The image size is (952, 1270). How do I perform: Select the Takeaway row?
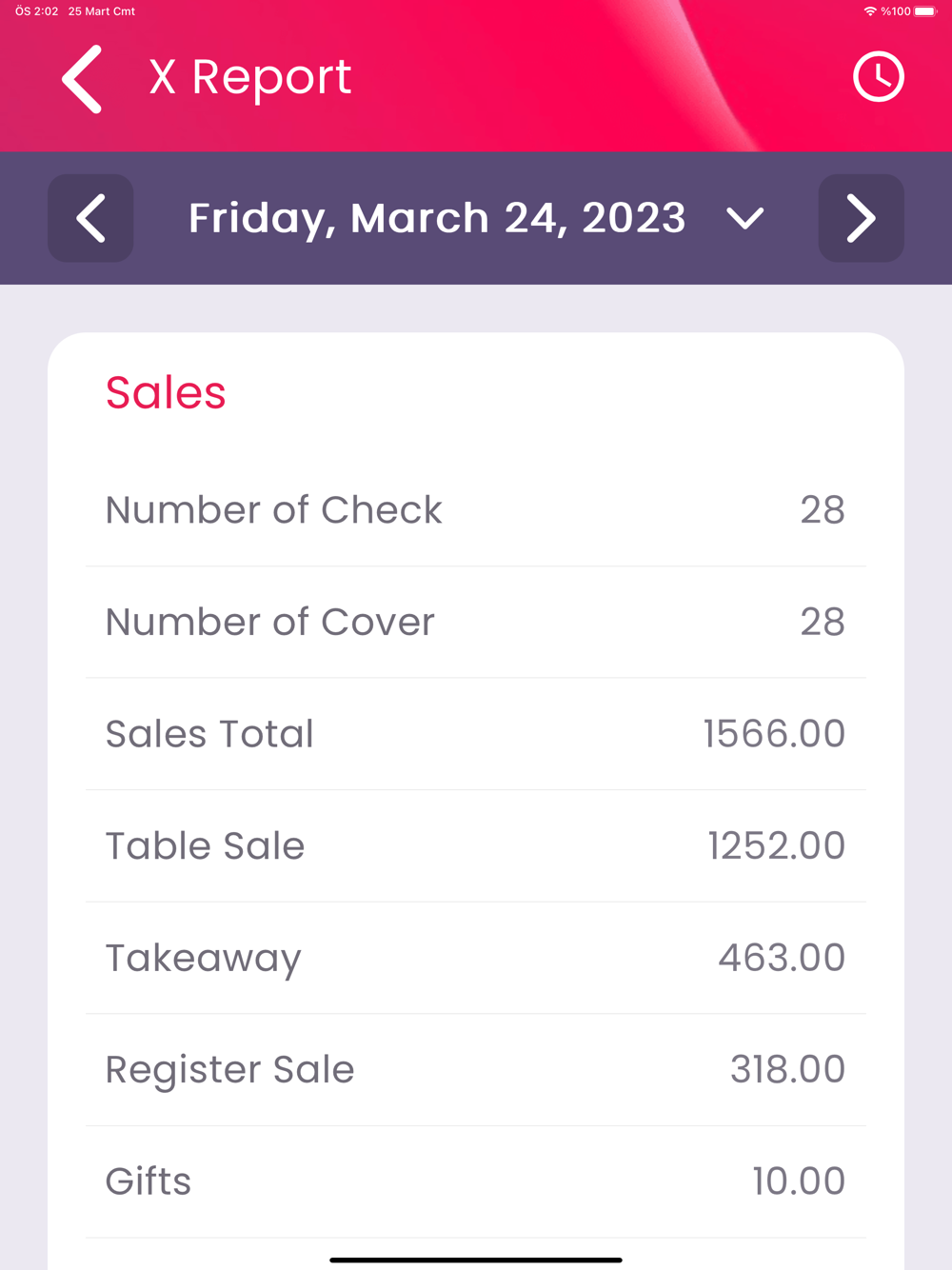point(476,958)
